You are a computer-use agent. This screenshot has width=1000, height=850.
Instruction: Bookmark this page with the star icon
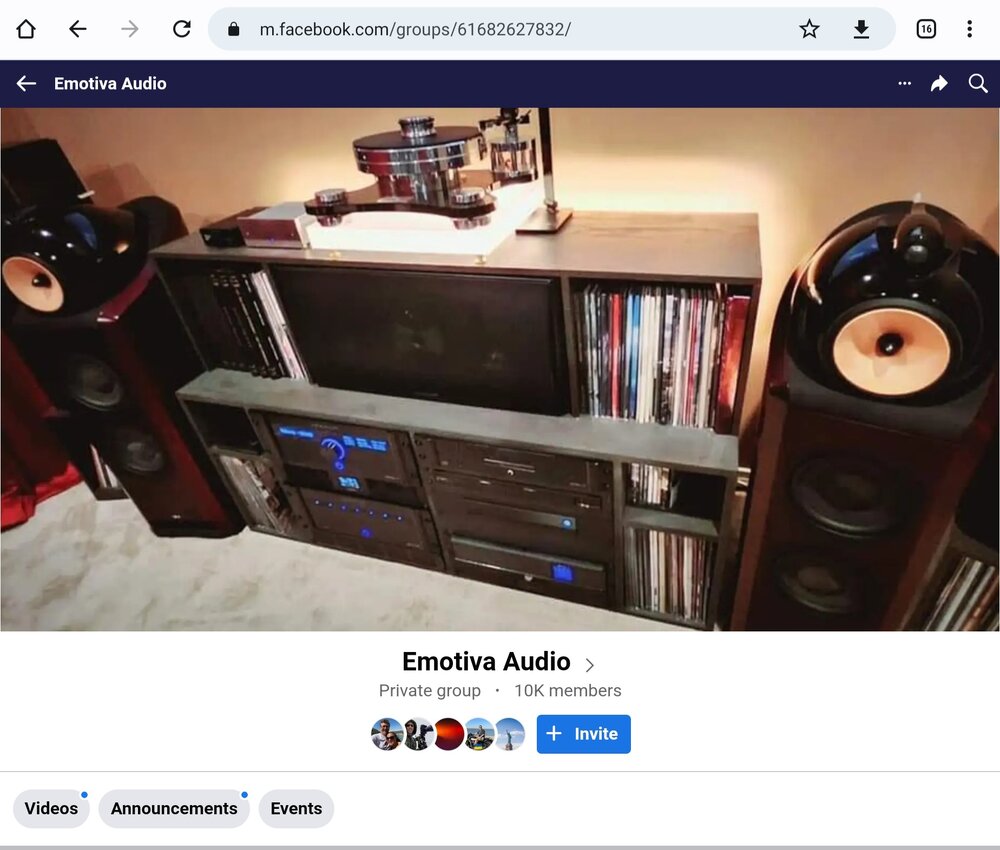(x=809, y=29)
